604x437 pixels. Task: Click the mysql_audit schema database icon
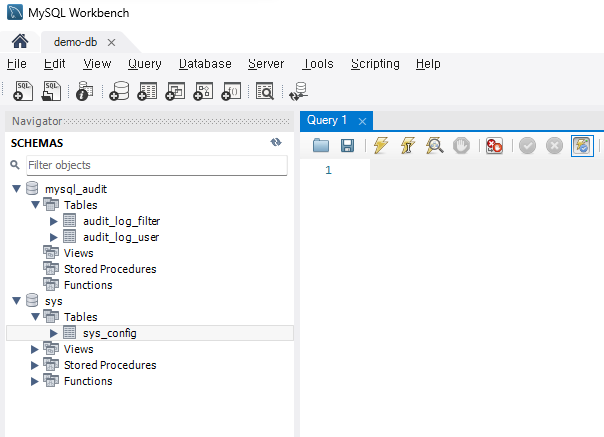click(x=32, y=188)
